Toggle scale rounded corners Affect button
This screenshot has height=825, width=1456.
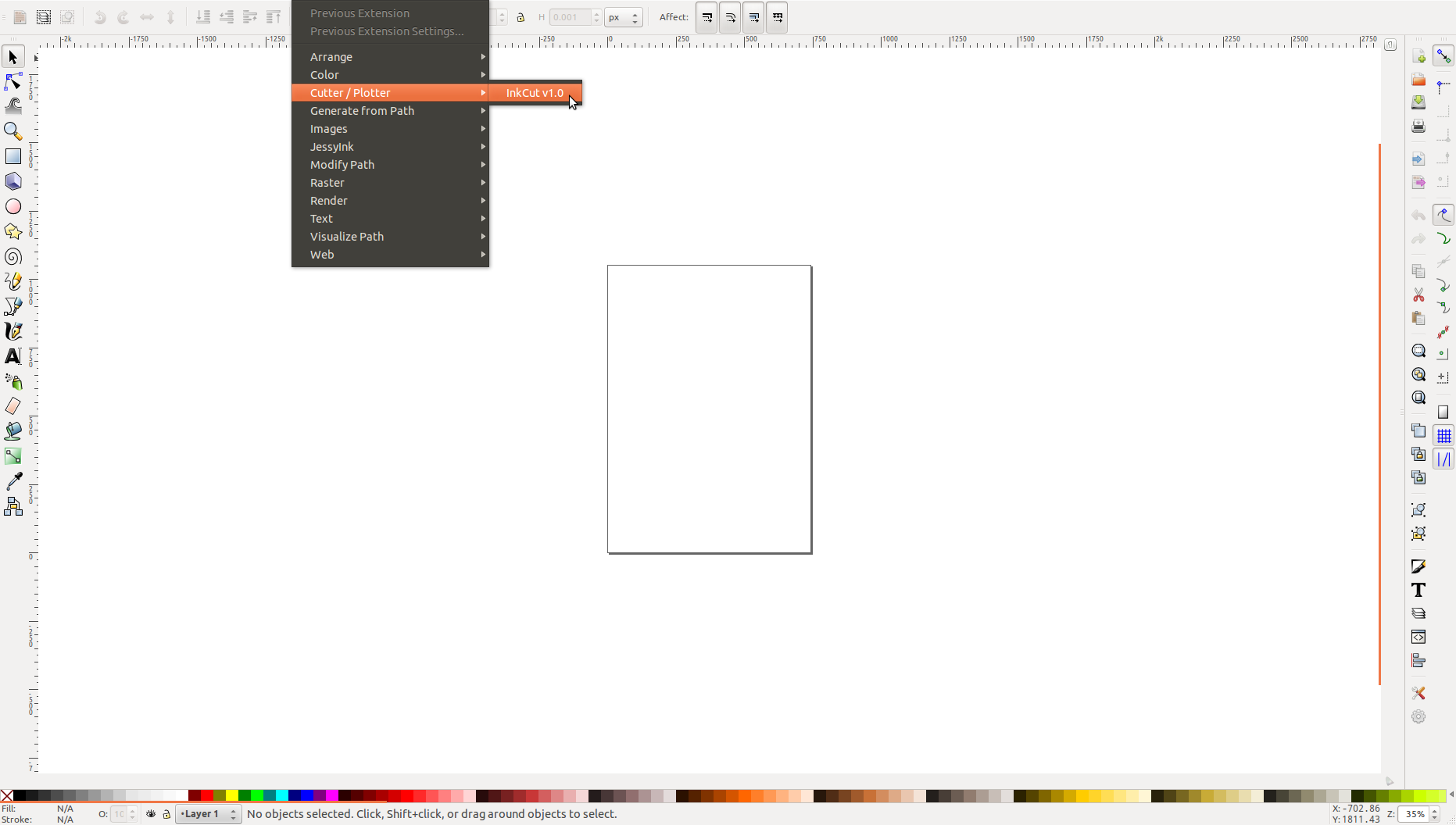click(x=730, y=17)
